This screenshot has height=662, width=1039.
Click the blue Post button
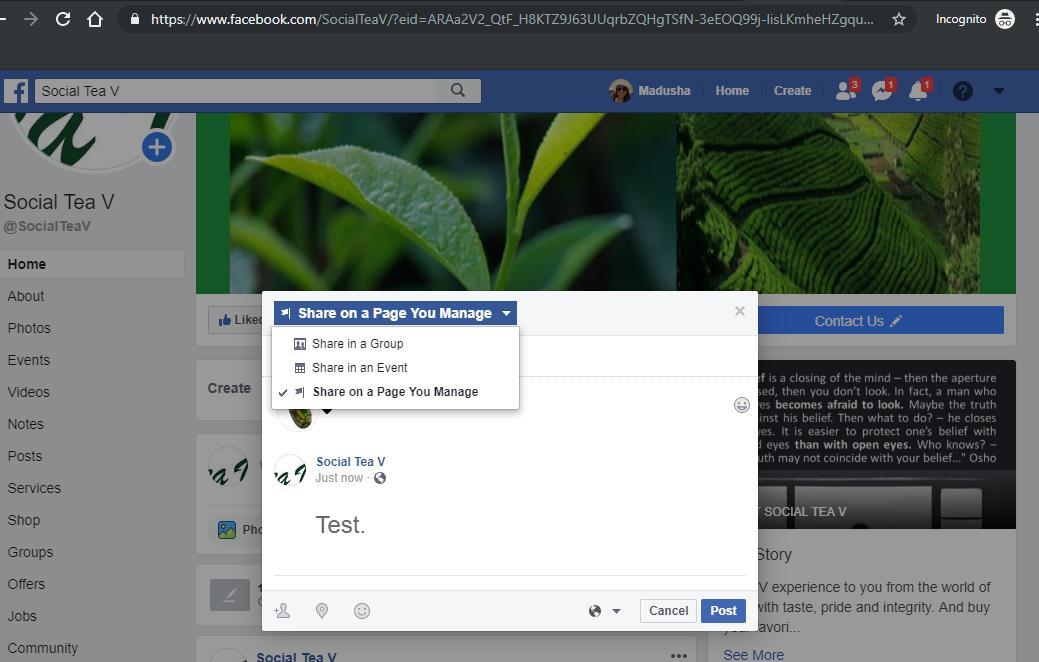click(723, 610)
